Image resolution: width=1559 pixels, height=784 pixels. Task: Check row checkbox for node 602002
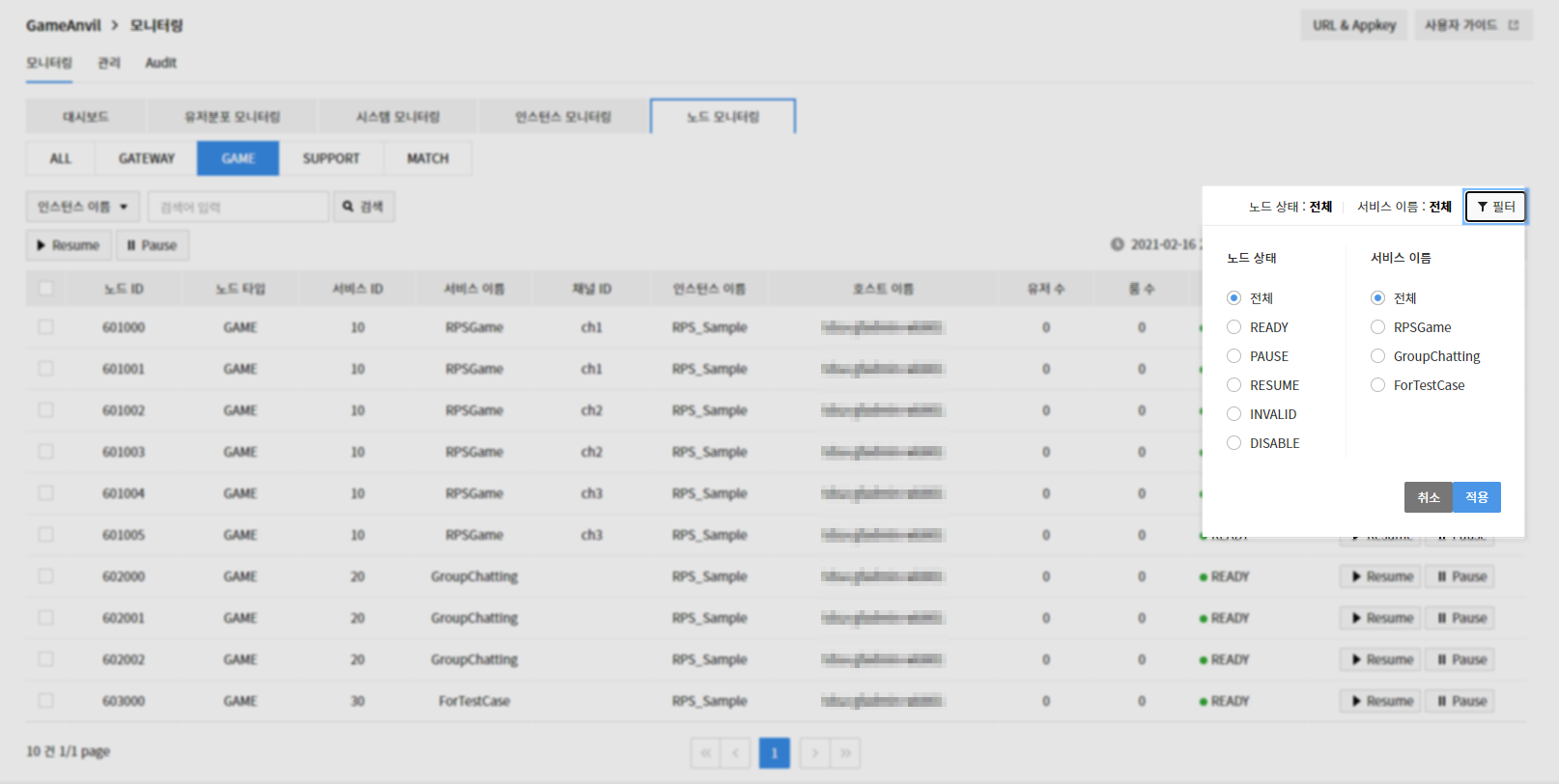click(45, 659)
